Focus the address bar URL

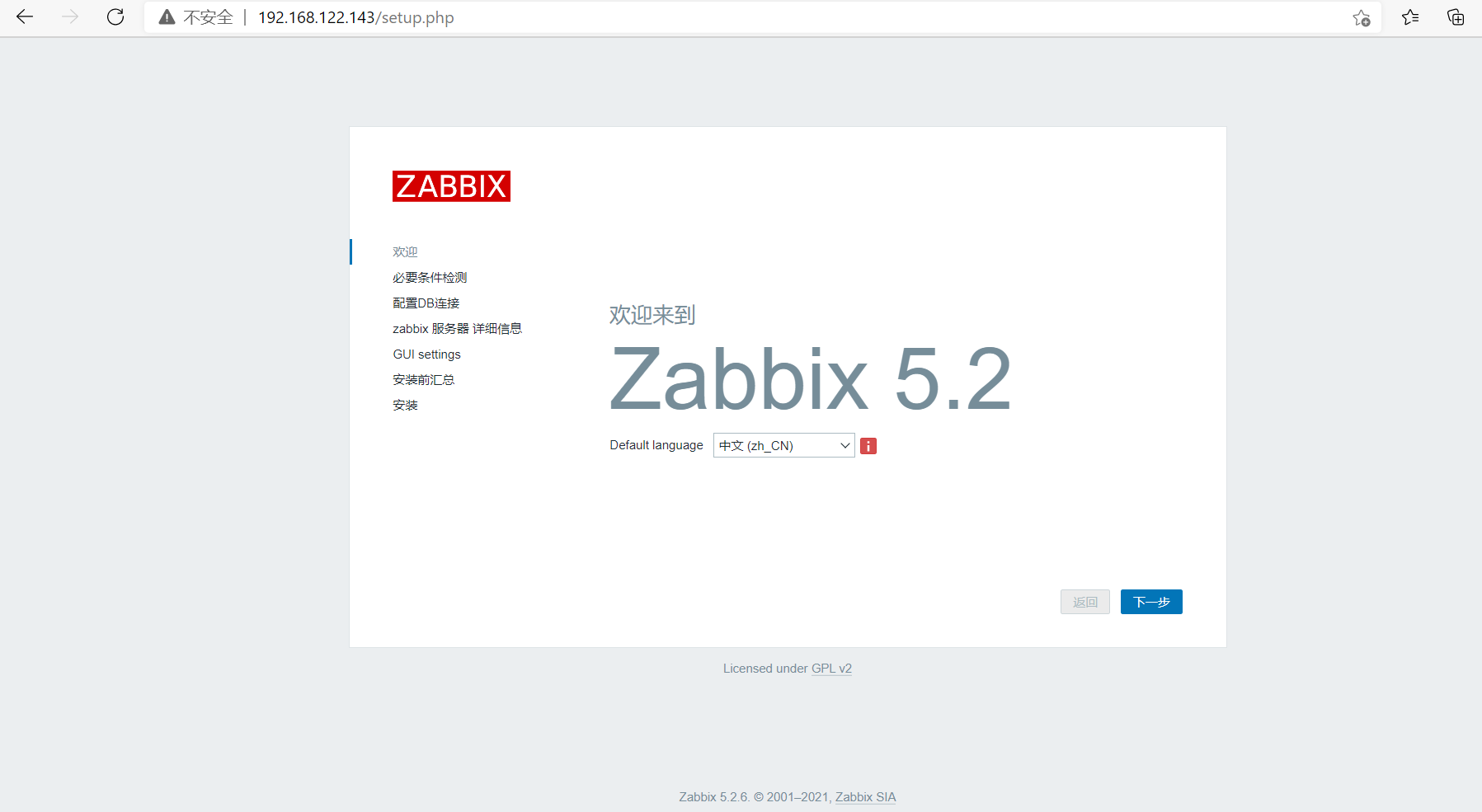[x=355, y=17]
